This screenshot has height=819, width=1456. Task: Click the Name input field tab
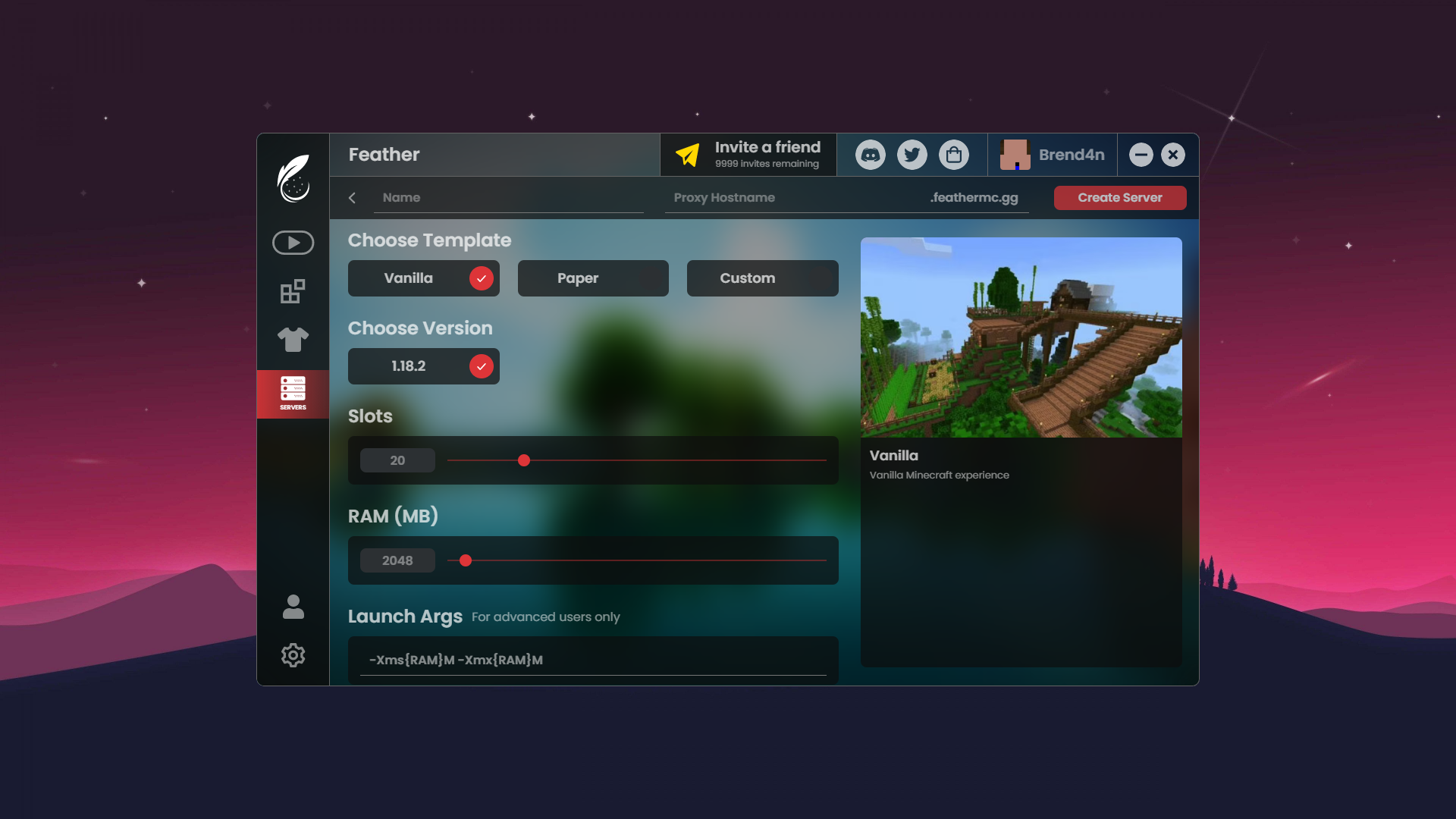click(x=511, y=197)
